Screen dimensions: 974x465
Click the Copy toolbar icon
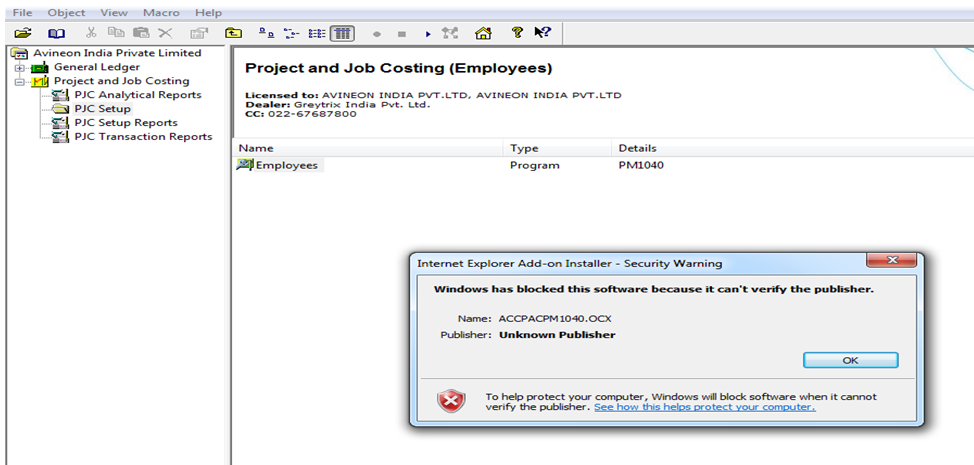[116, 33]
